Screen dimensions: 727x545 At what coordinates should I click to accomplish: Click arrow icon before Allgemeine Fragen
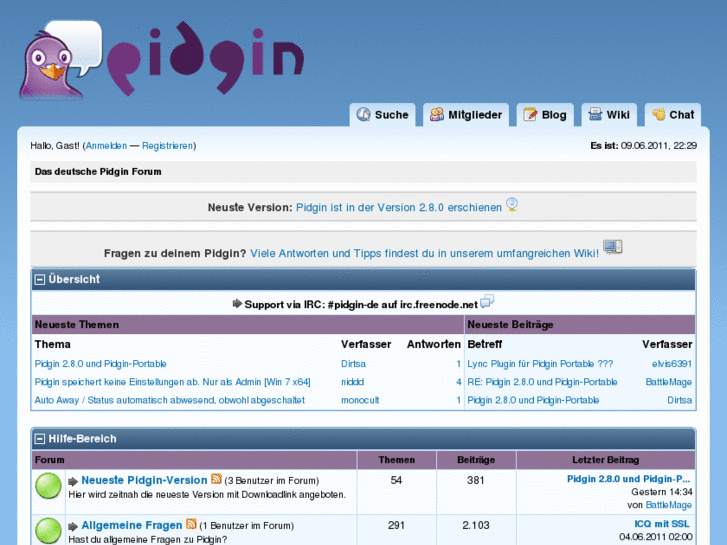73,526
